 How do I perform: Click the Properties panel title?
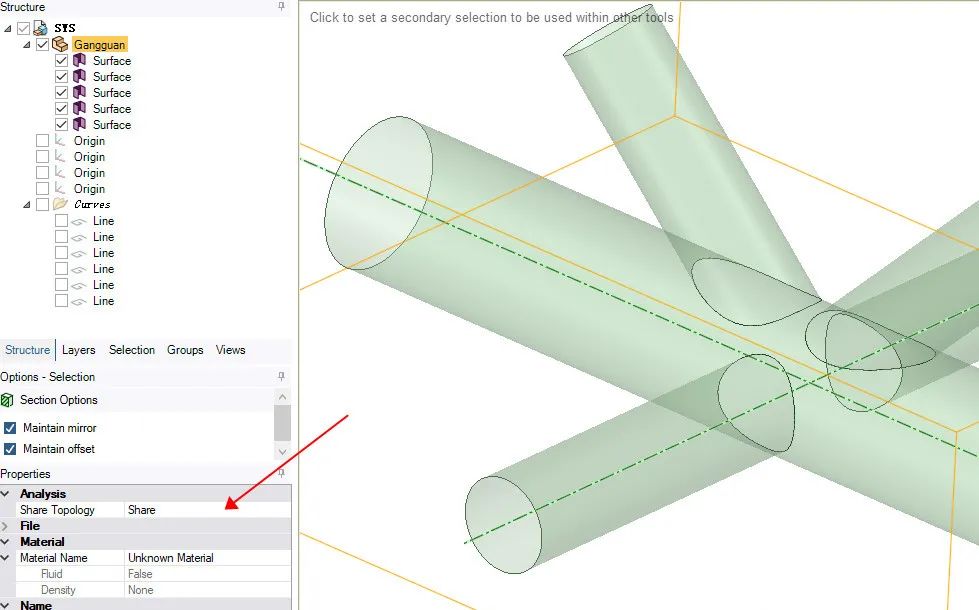click(25, 474)
